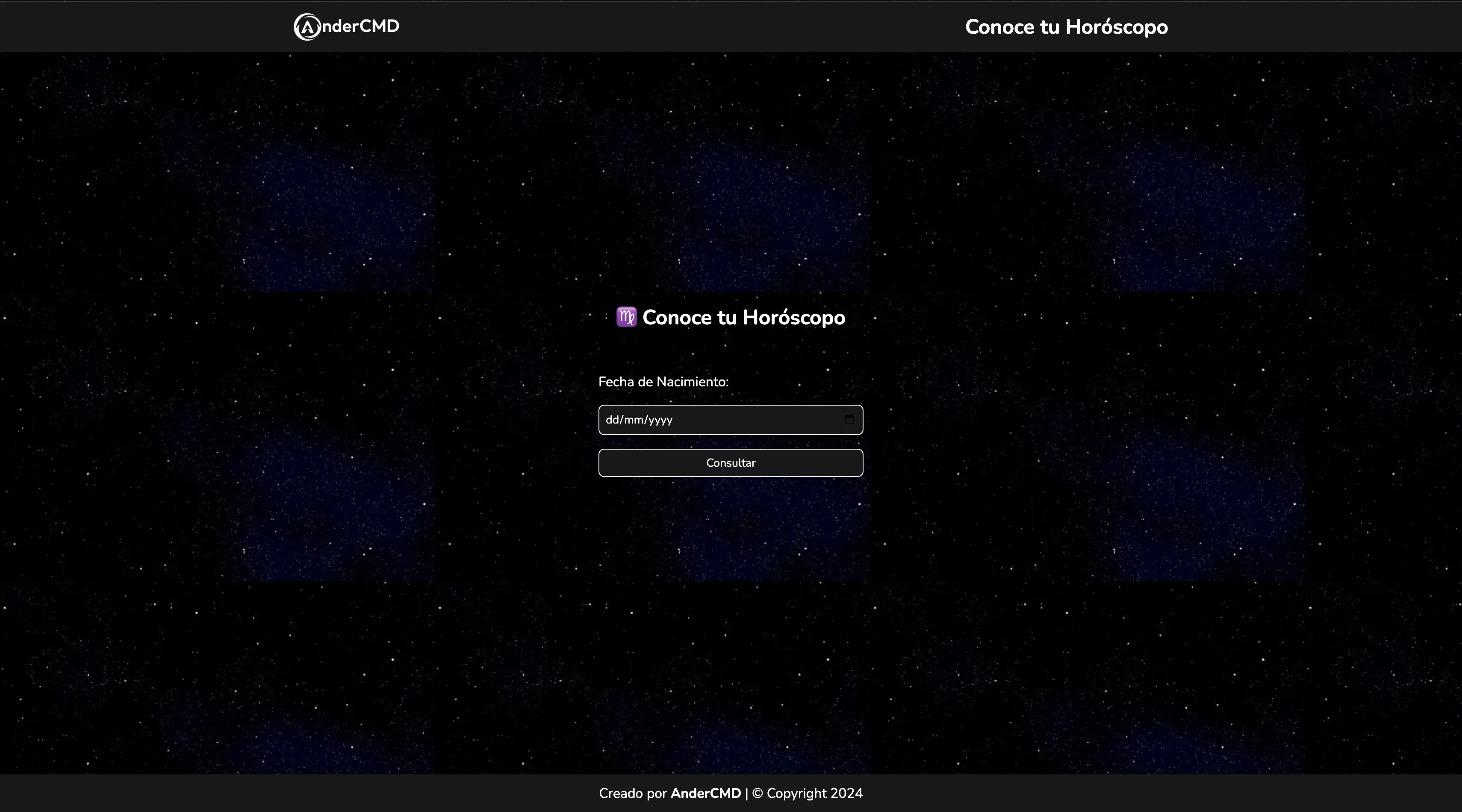1462x812 pixels.
Task: Open the calendar picker icon in date field
Action: [x=849, y=420]
